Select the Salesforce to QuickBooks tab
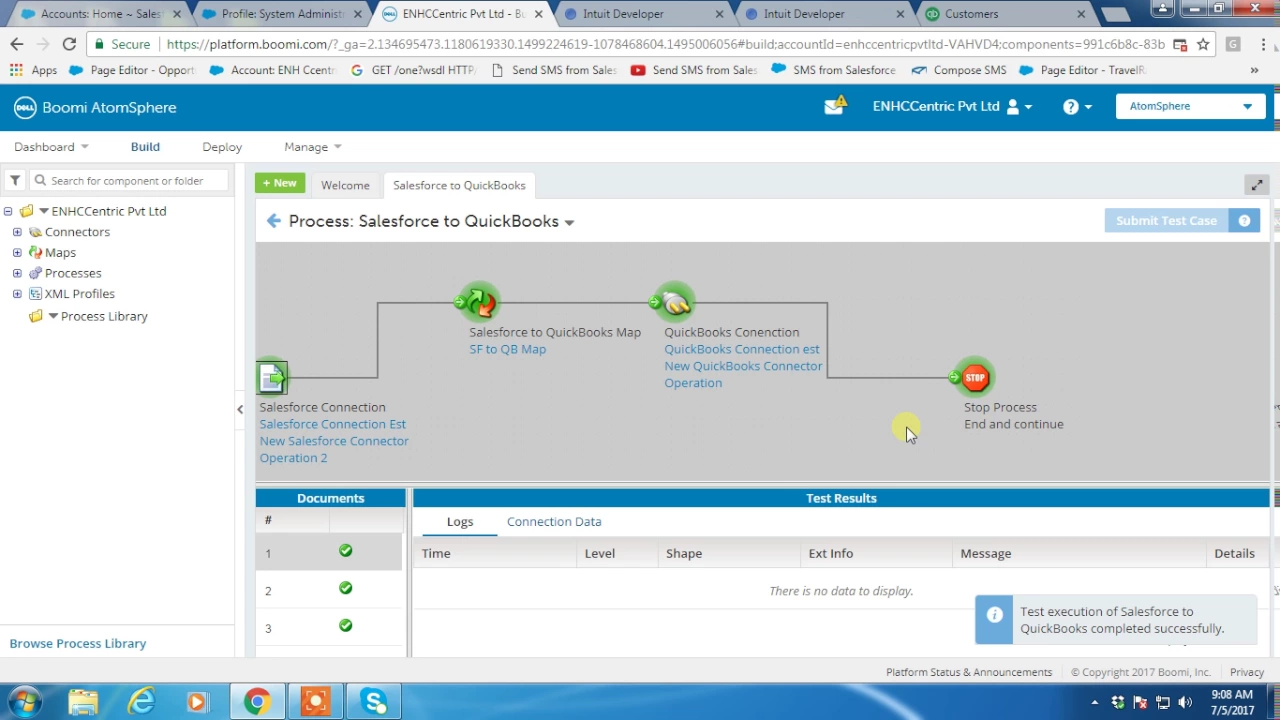Screen dimensions: 1280x720 point(459,185)
